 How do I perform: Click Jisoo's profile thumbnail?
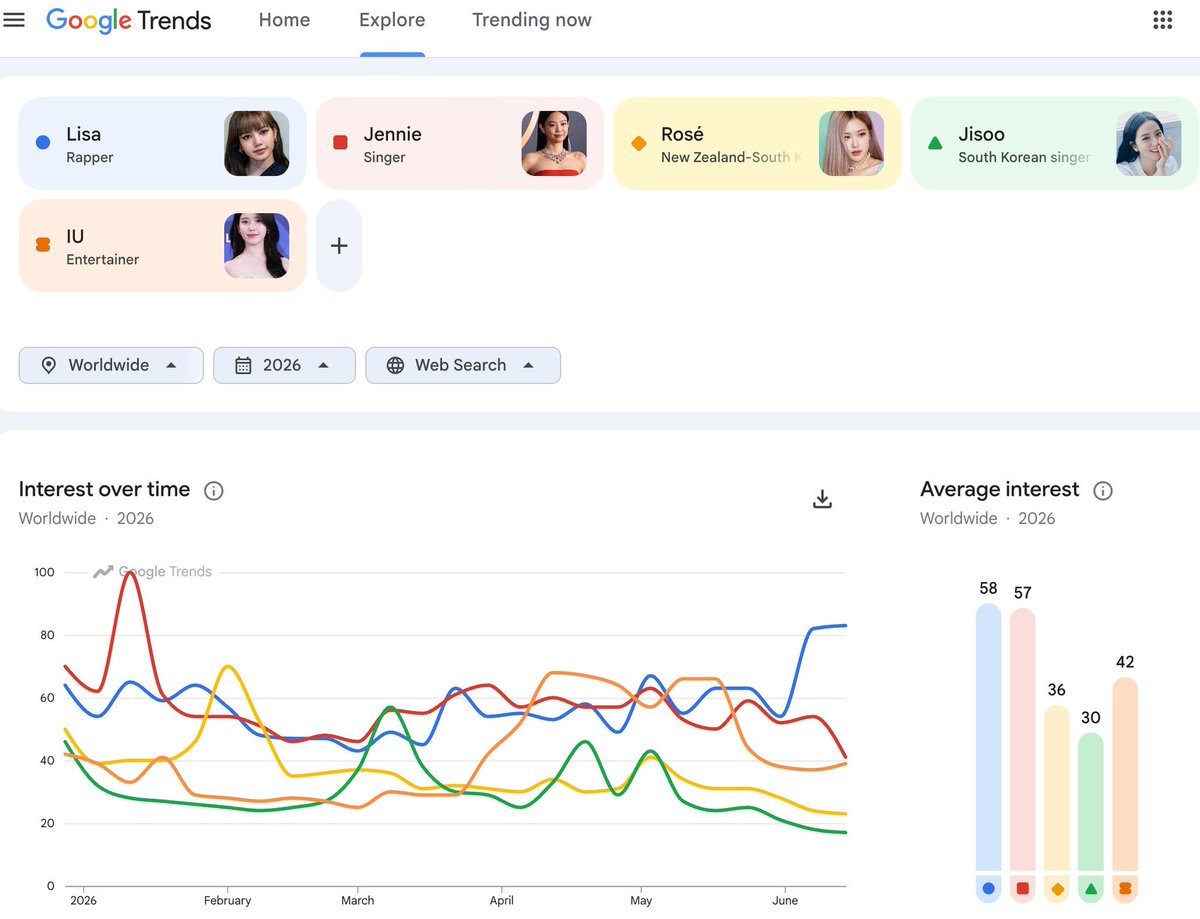[1148, 143]
